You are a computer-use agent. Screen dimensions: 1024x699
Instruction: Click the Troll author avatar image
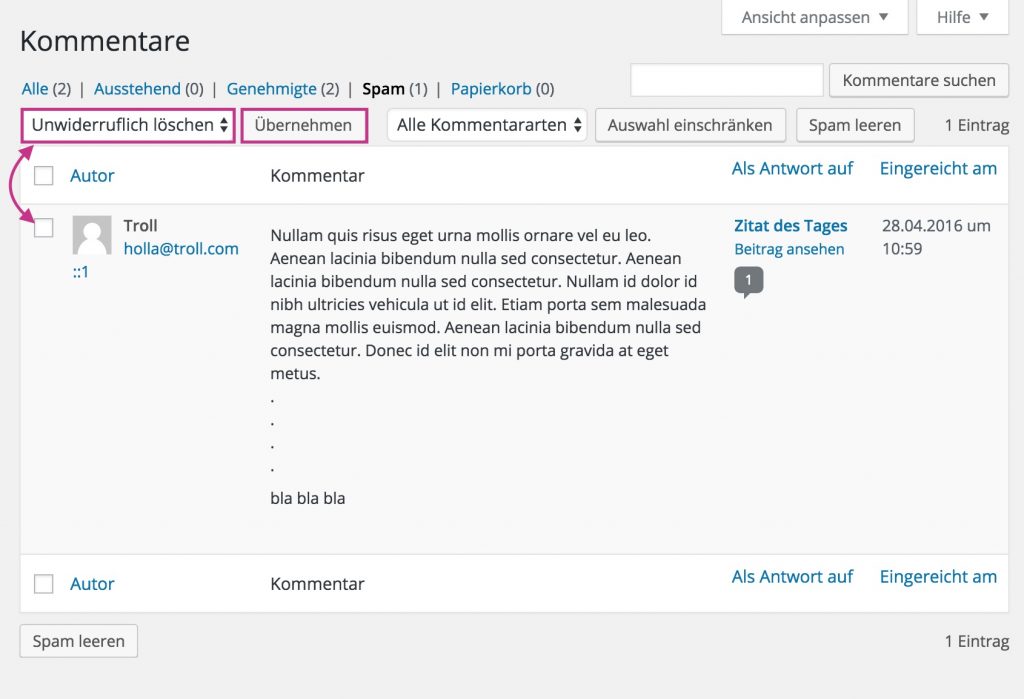click(92, 236)
